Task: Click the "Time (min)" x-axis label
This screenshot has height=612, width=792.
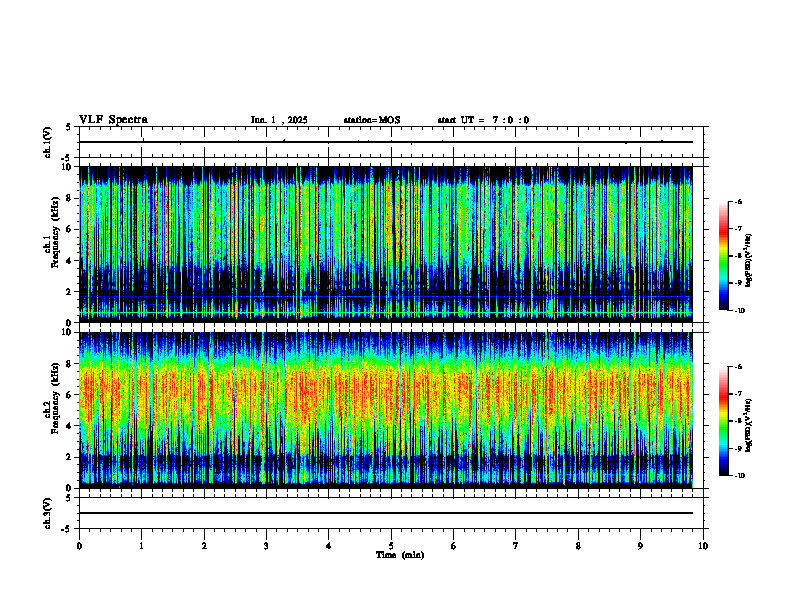Action: (400, 555)
